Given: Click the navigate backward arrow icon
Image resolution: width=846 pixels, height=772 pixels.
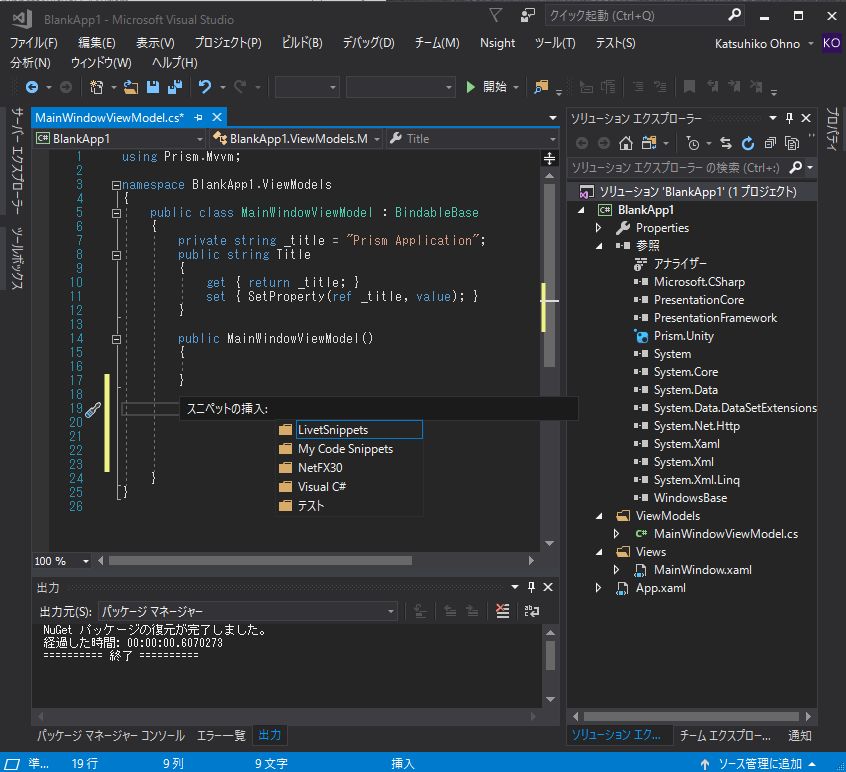Looking at the screenshot, I should point(32,87).
